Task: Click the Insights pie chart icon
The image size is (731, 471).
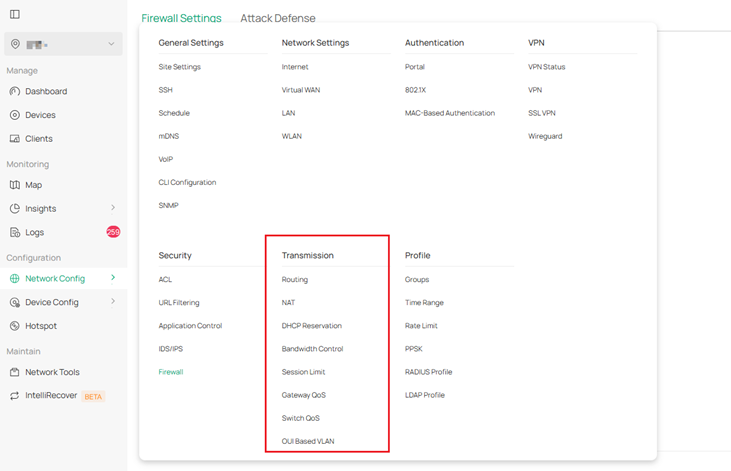Action: [15, 209]
